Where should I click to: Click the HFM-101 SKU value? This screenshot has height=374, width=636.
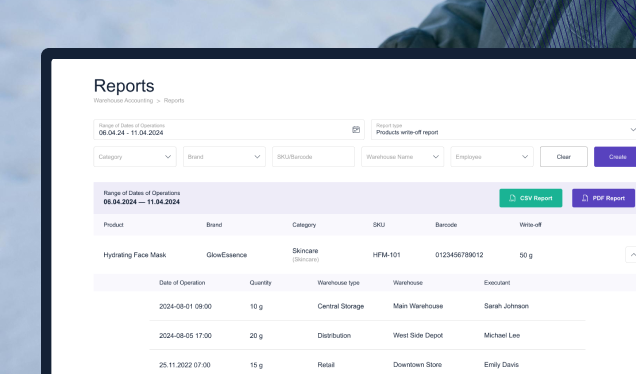pos(387,255)
